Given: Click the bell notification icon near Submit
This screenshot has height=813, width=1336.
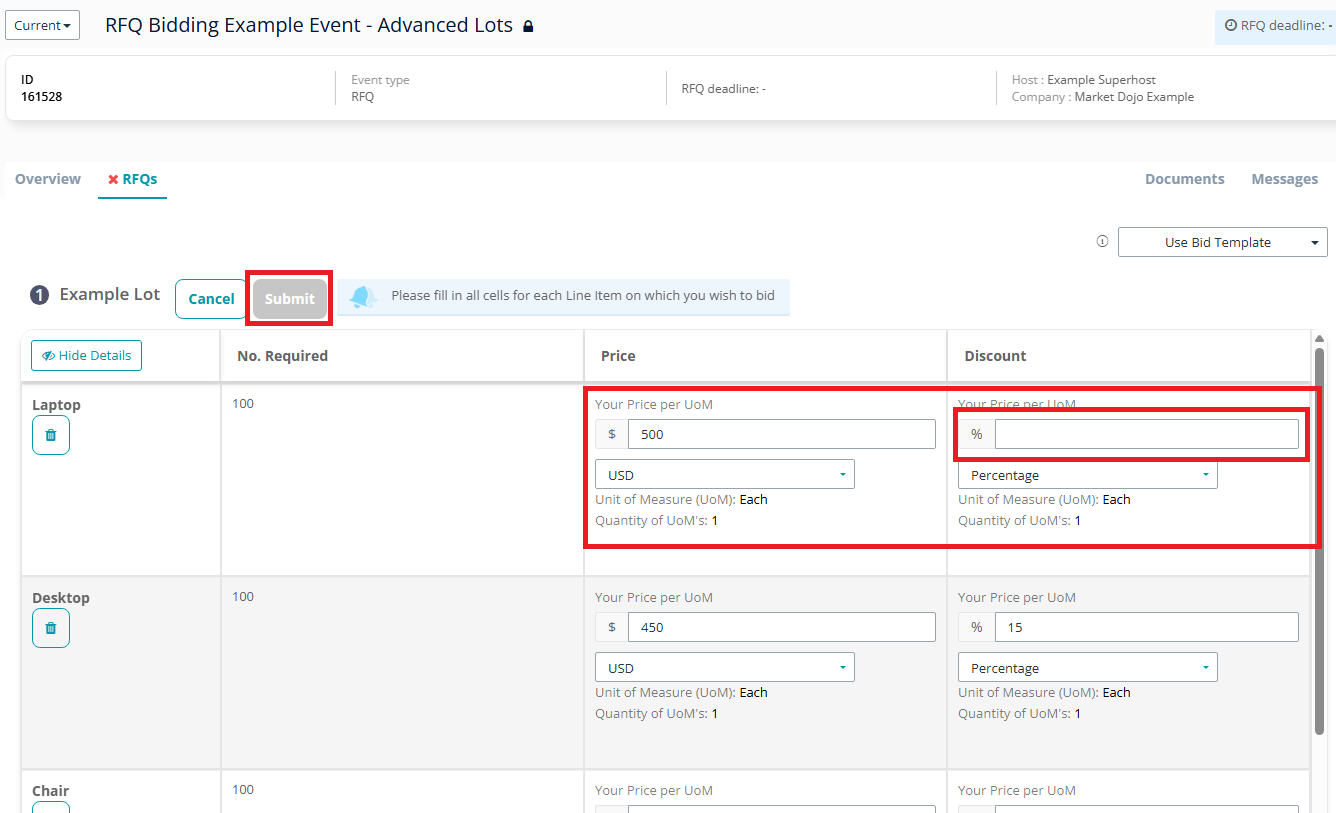Looking at the screenshot, I should tap(363, 296).
